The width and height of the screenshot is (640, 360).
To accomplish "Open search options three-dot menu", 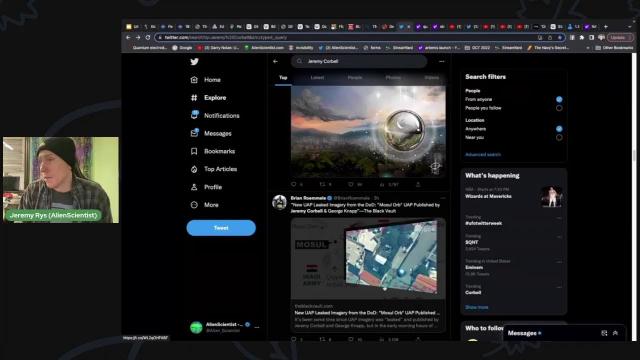I will [x=442, y=61].
